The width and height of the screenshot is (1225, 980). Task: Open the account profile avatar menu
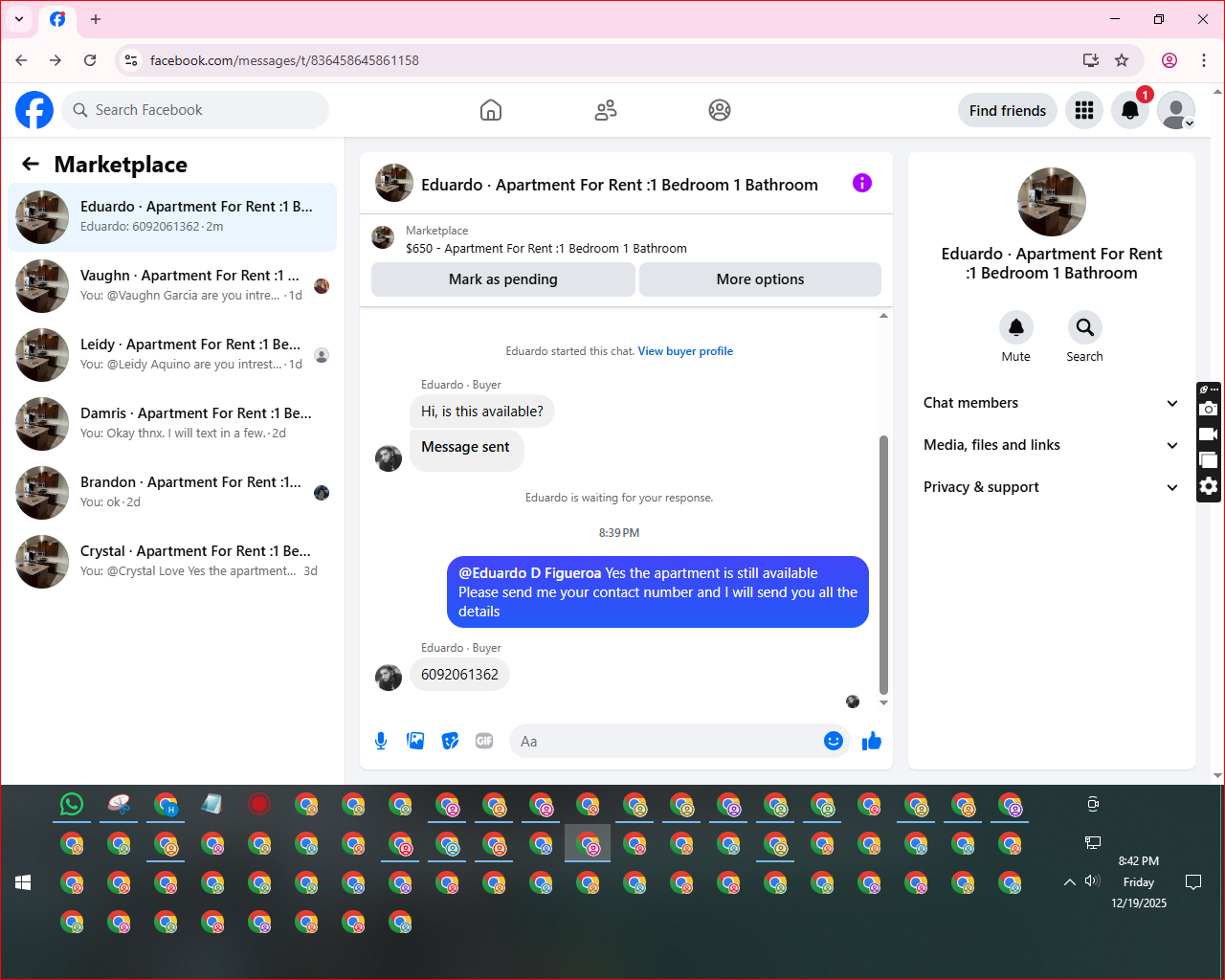pos(1176,110)
